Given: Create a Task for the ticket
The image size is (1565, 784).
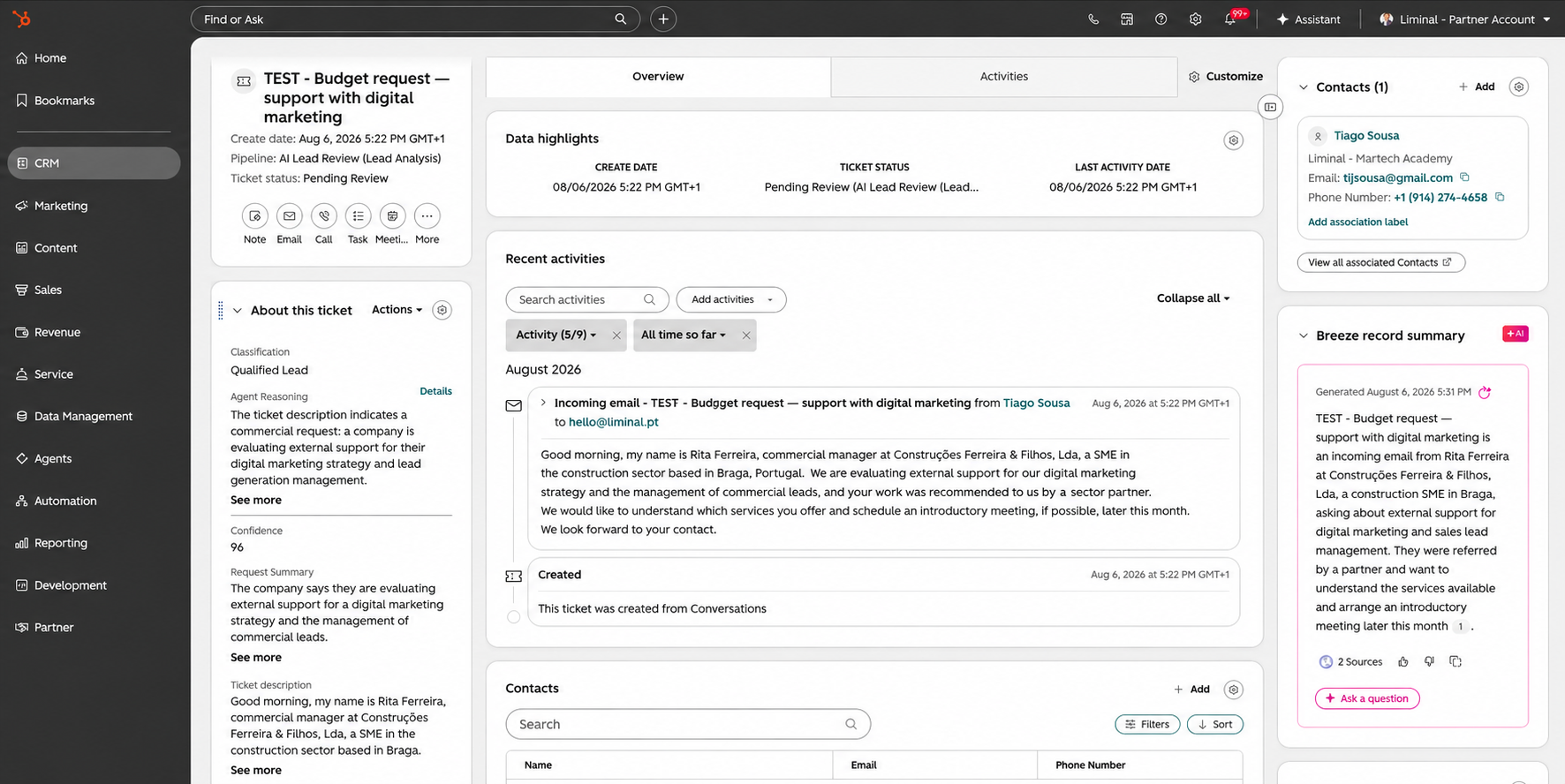Looking at the screenshot, I should pyautogui.click(x=358, y=216).
